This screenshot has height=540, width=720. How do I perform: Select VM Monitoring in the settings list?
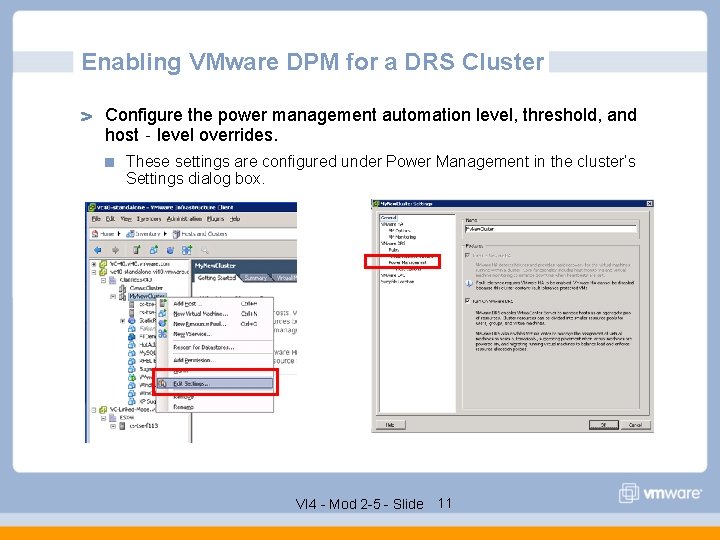pos(402,237)
